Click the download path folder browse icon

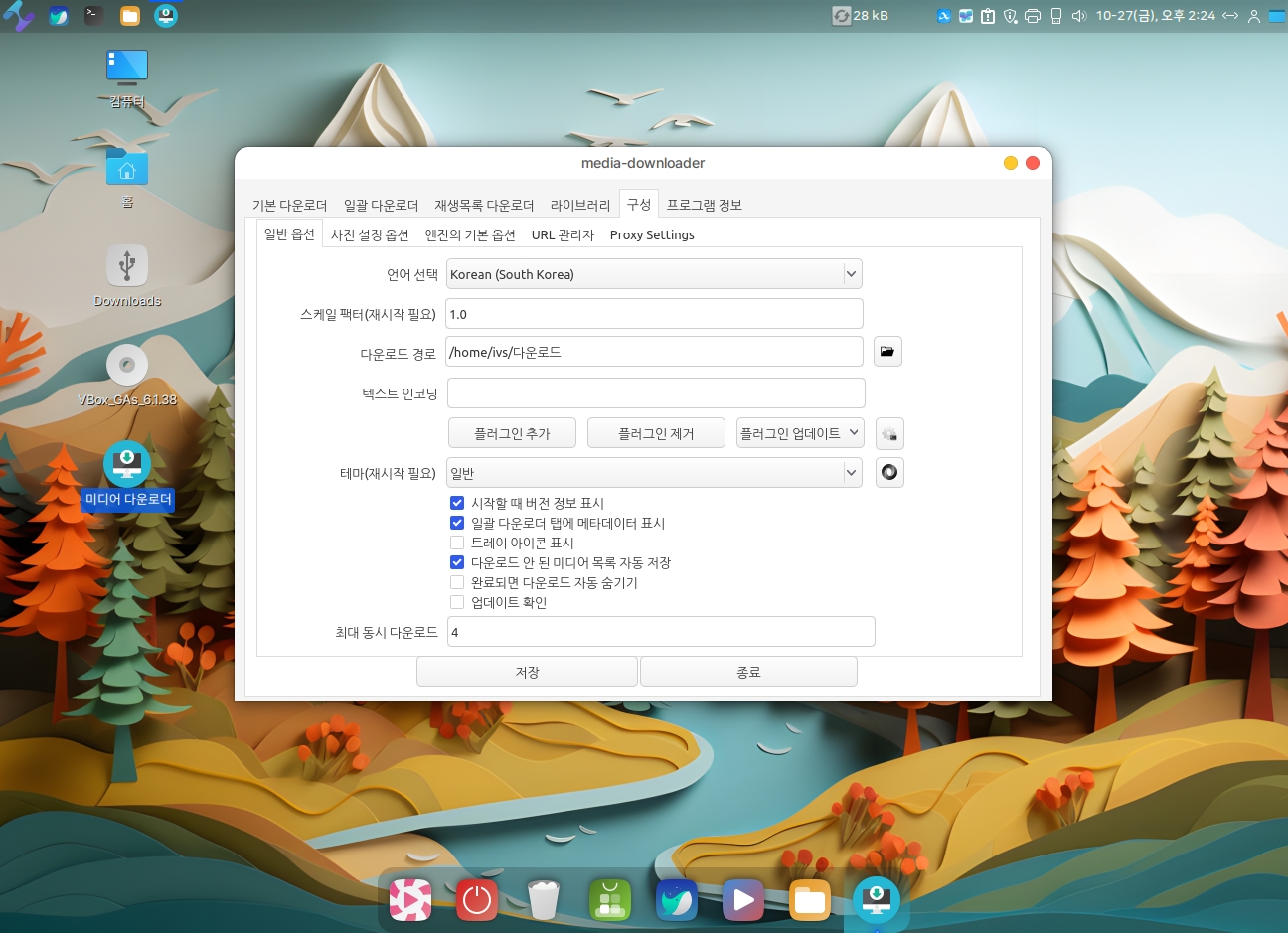click(x=887, y=352)
